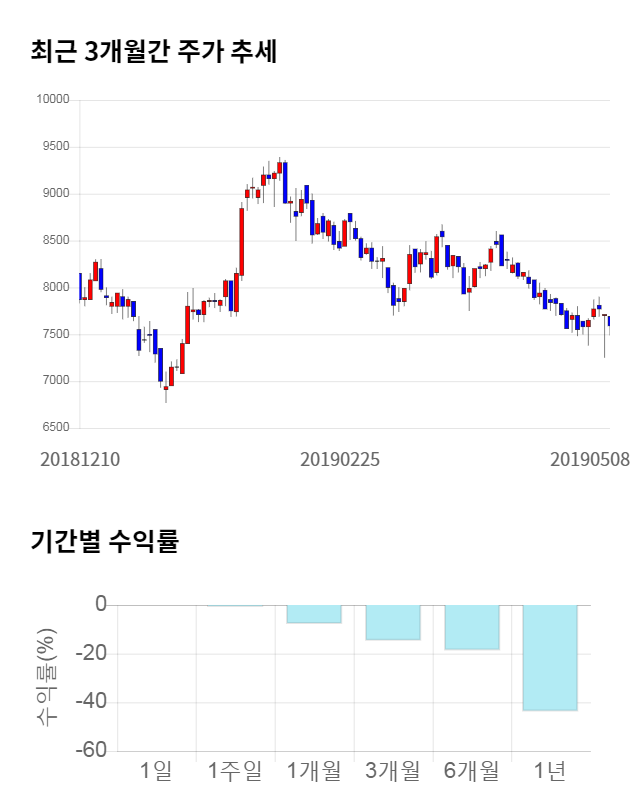Click the -60 return axis label
Image resolution: width=640 pixels, height=810 pixels.
91,750
